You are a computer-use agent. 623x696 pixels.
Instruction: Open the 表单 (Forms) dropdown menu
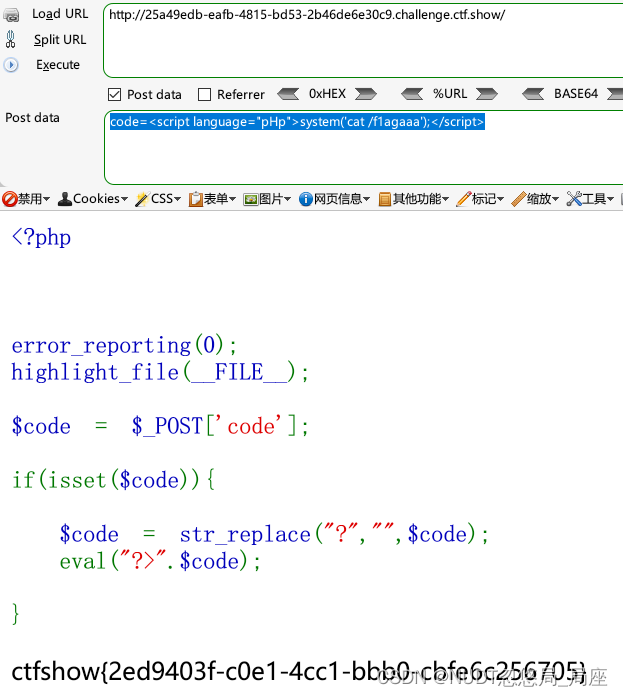(212, 198)
